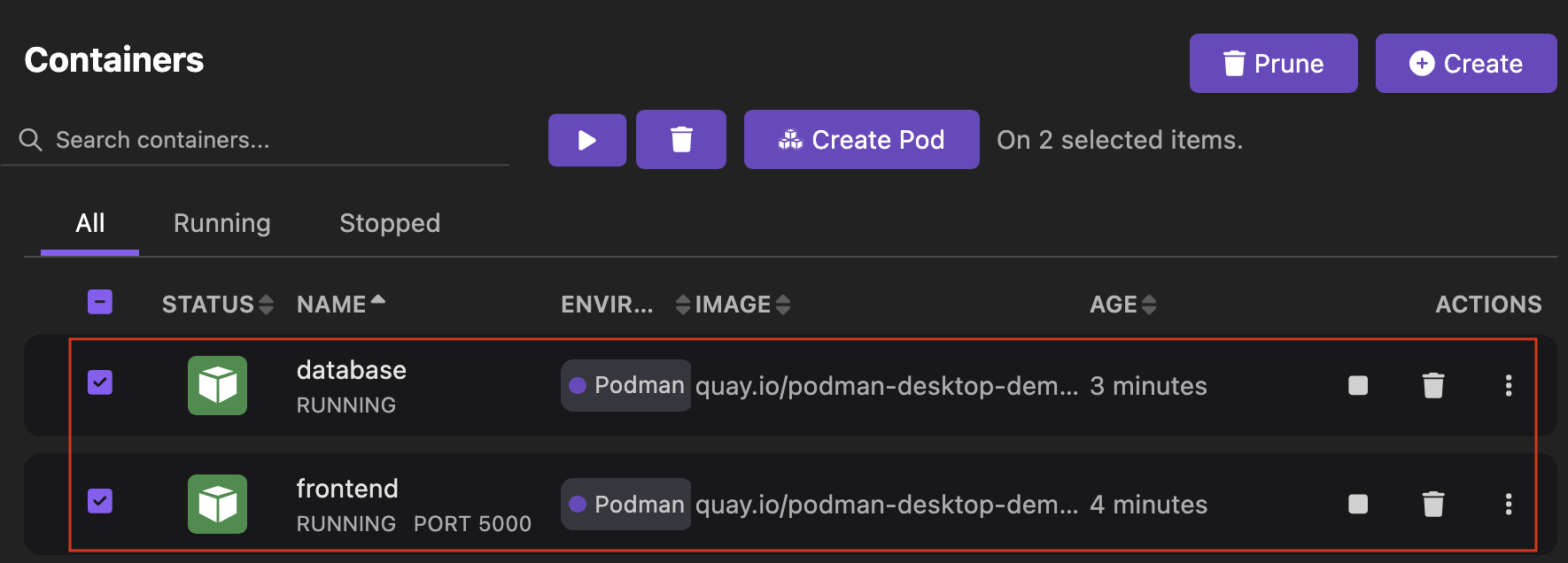Screen dimensions: 1568x563
Task: Delete selected containers using toolbar trash
Action: pyautogui.click(x=680, y=140)
